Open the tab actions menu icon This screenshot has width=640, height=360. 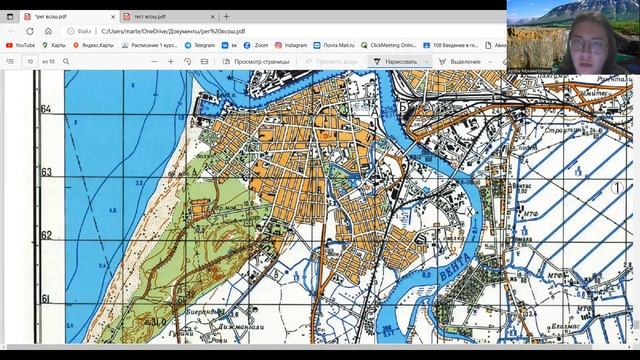coord(10,17)
